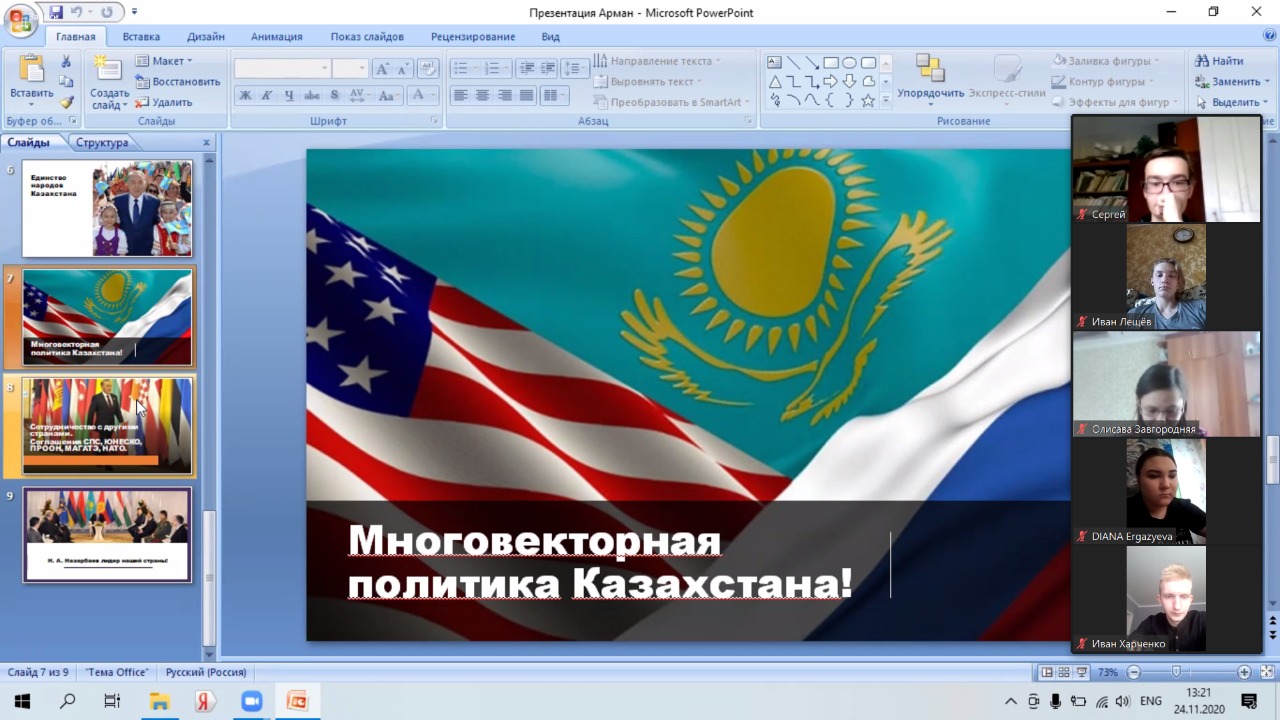1280x720 pixels.
Task: Click the Найти find button
Action: 1219,61
